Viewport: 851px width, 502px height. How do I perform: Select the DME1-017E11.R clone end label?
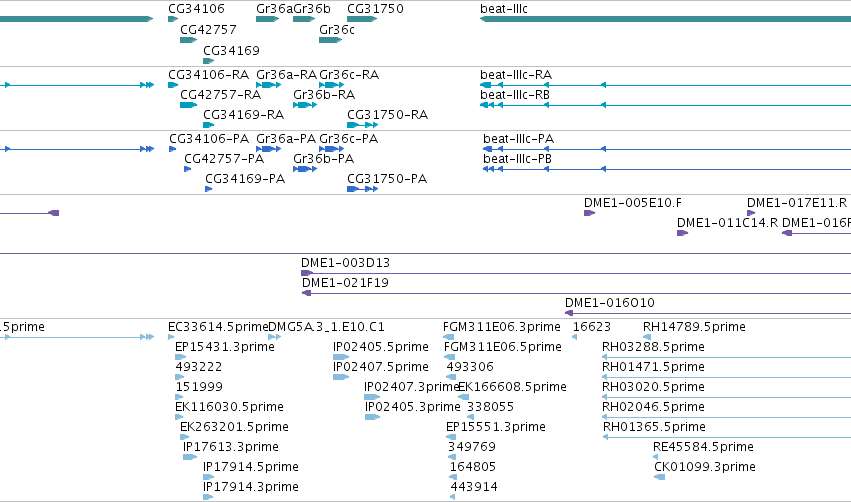point(797,202)
